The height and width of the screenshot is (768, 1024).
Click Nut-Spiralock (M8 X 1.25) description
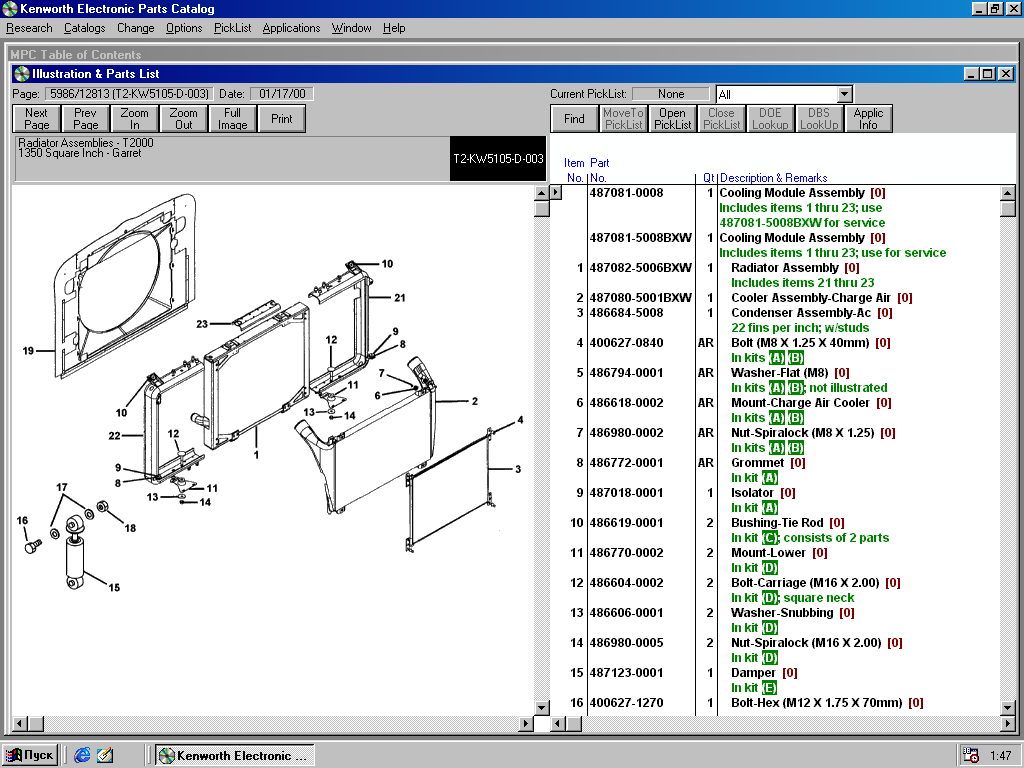(803, 433)
